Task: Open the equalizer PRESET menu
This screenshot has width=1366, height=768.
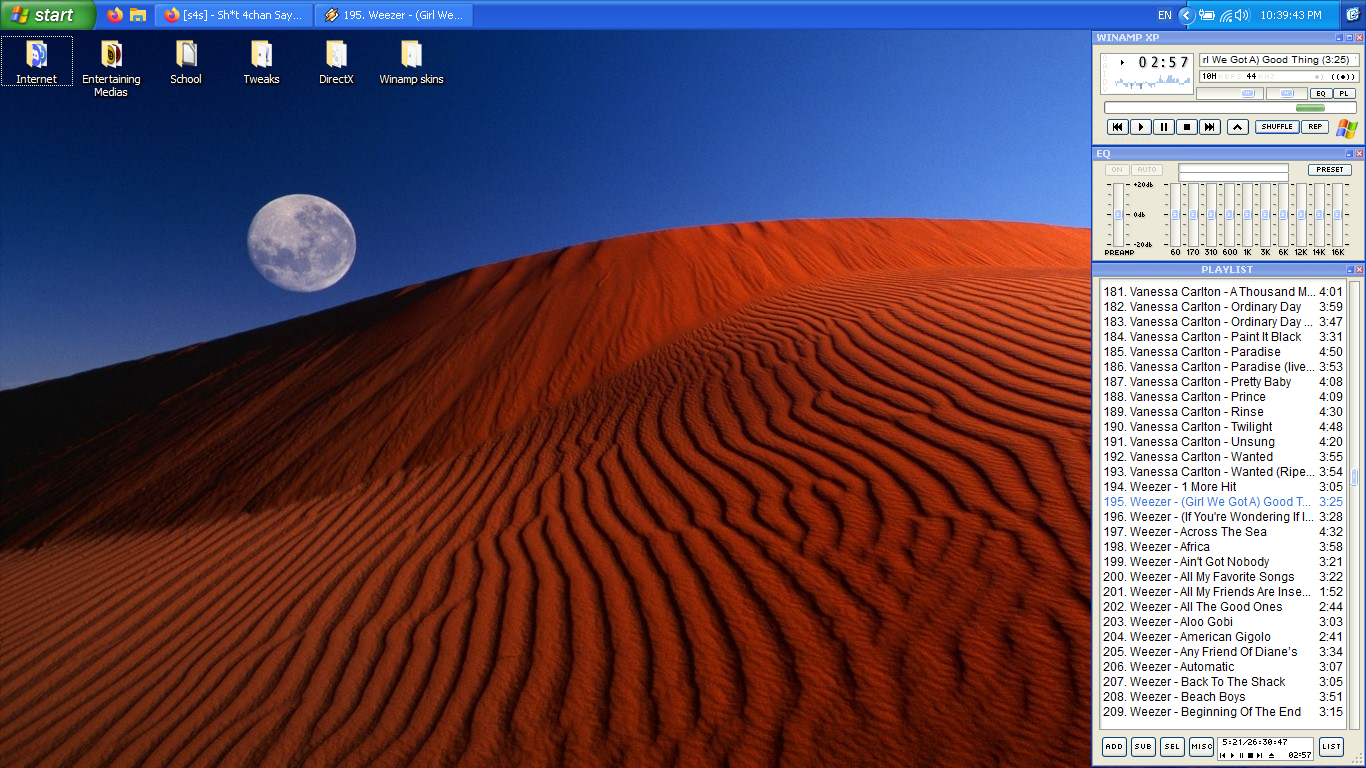Action: click(1329, 170)
